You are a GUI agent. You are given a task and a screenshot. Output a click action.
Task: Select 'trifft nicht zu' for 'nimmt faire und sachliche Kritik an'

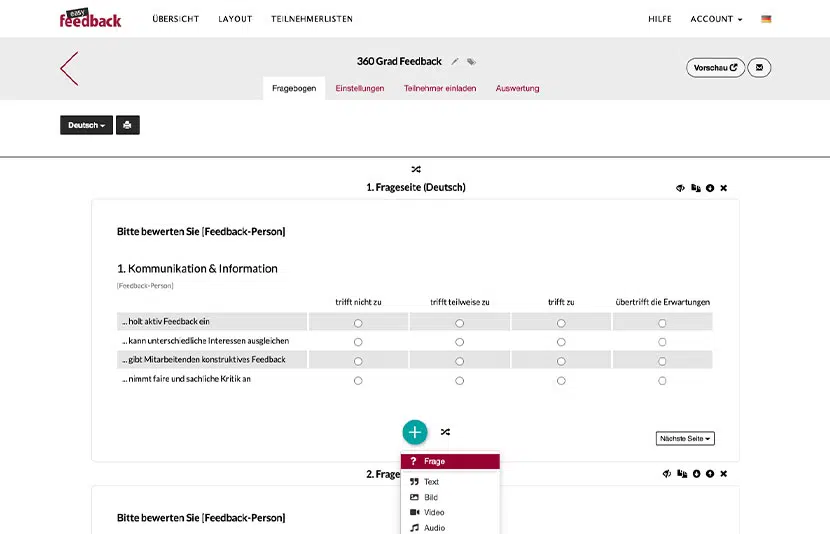coord(358,381)
